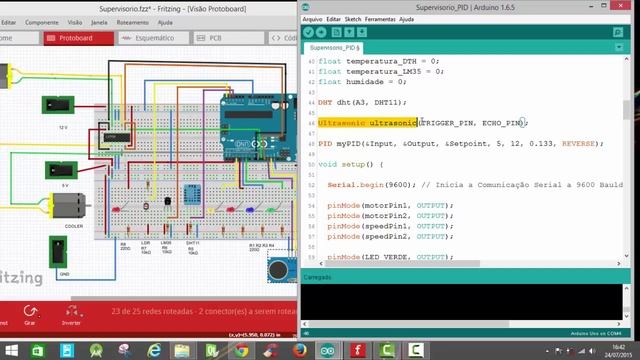Open the Editar menu in Arduino
Image resolution: width=640 pixels, height=360 pixels.
[333, 19]
